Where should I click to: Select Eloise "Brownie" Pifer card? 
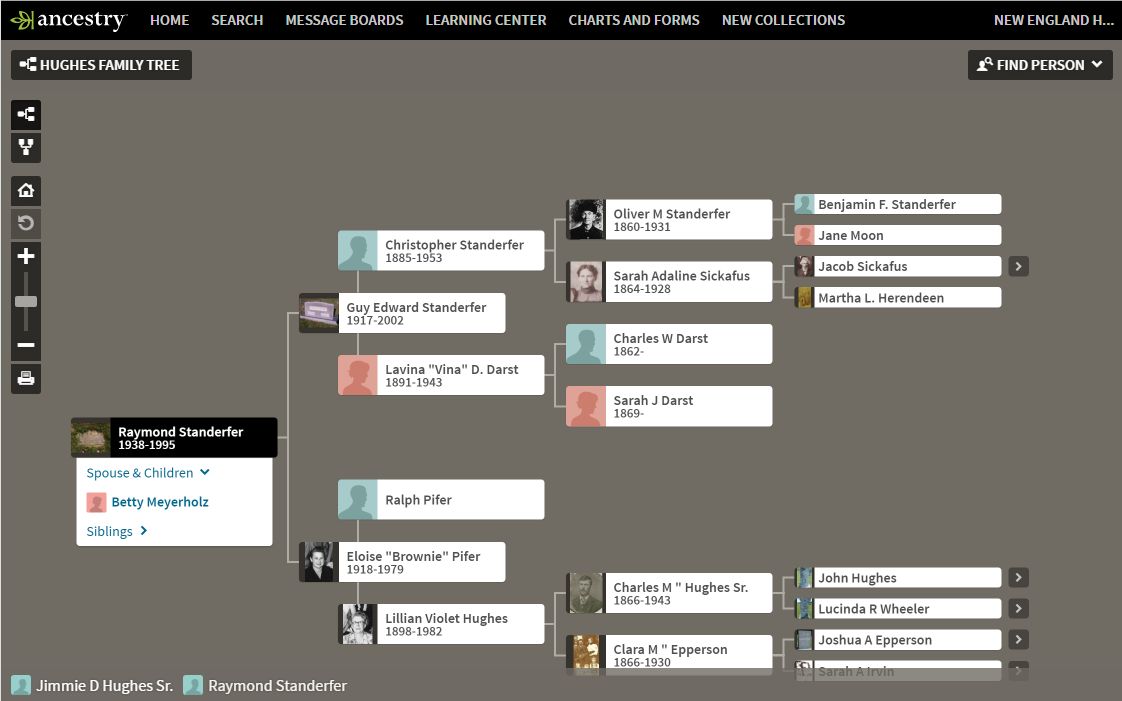click(402, 562)
